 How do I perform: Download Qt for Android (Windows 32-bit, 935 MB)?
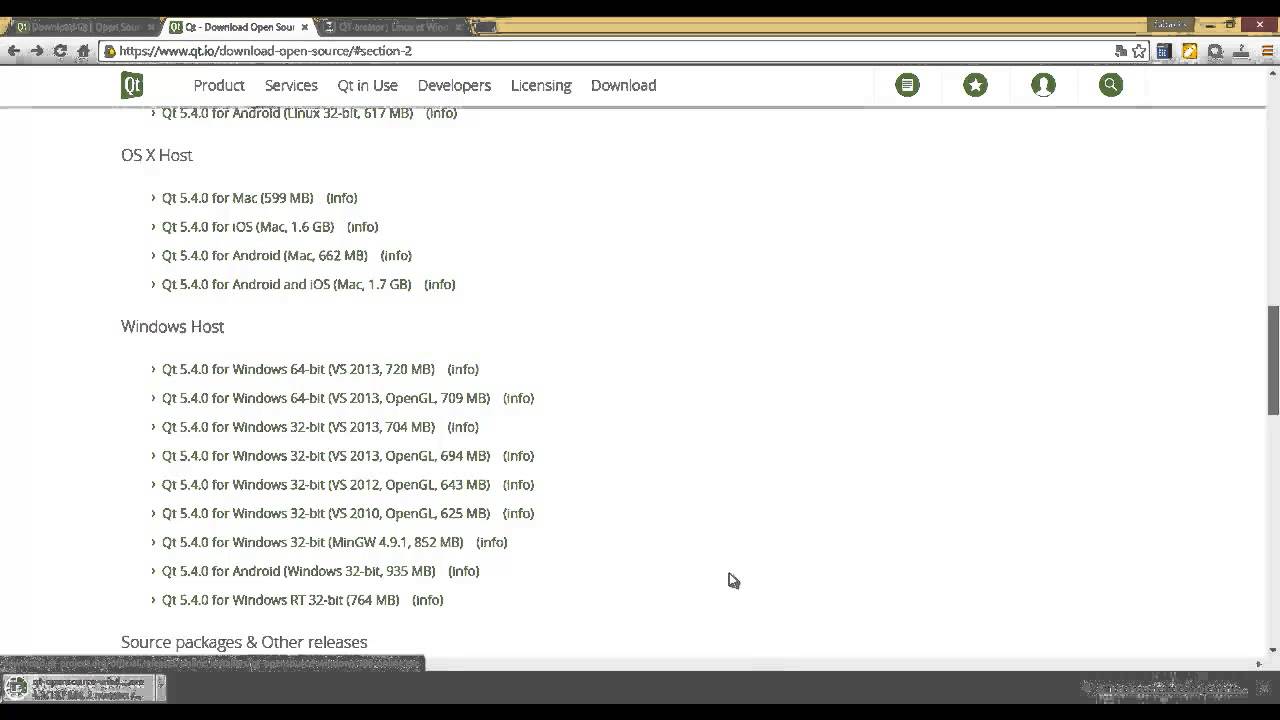(x=299, y=572)
